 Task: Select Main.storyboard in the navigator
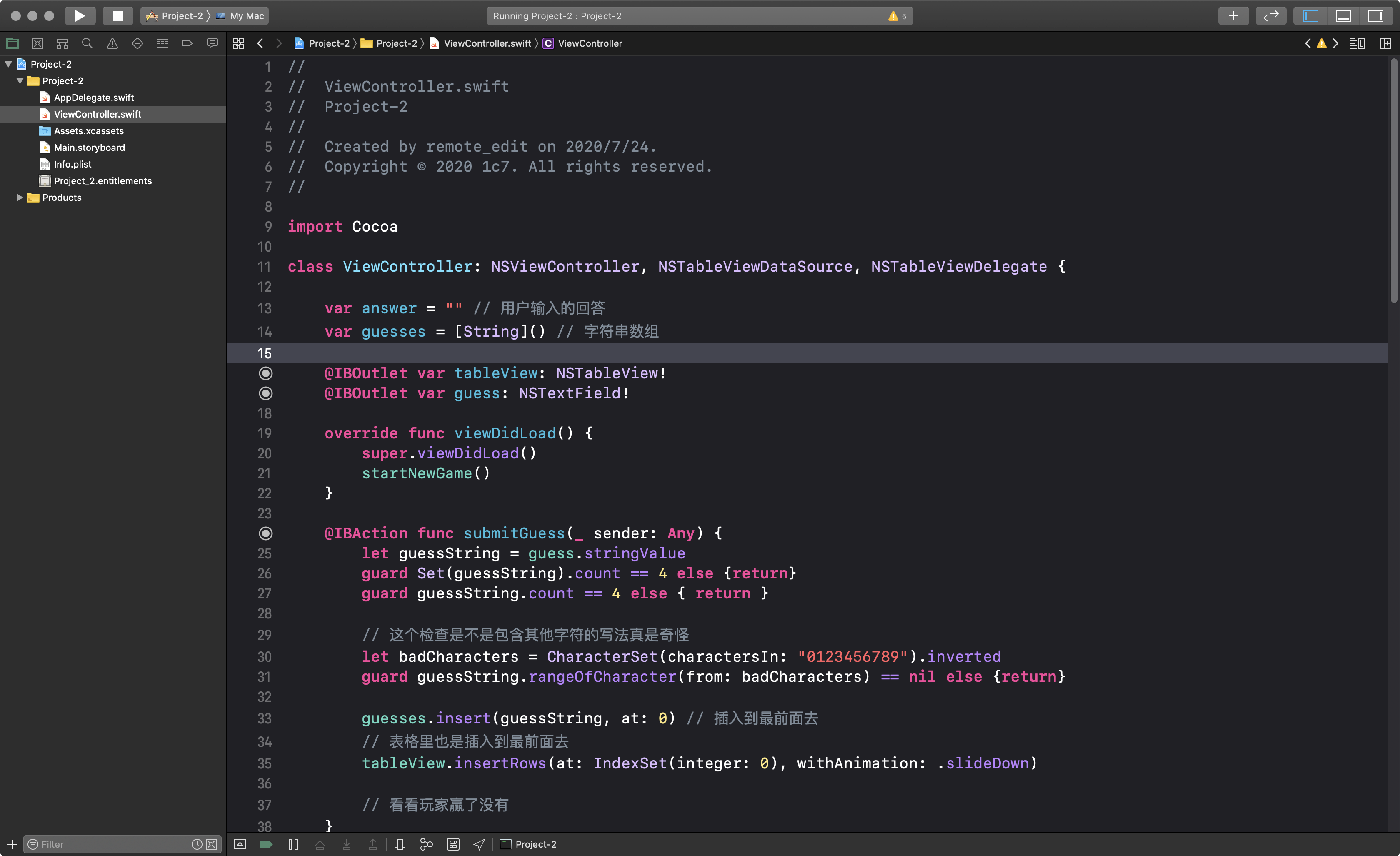coord(89,147)
